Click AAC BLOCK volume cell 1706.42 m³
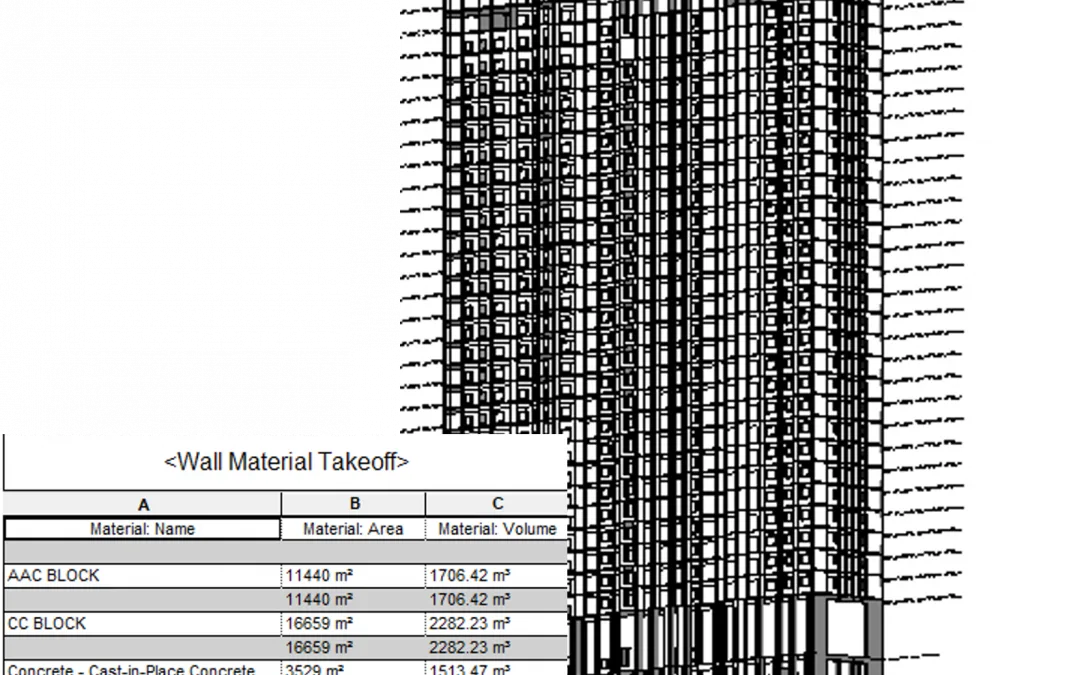 [x=497, y=576]
